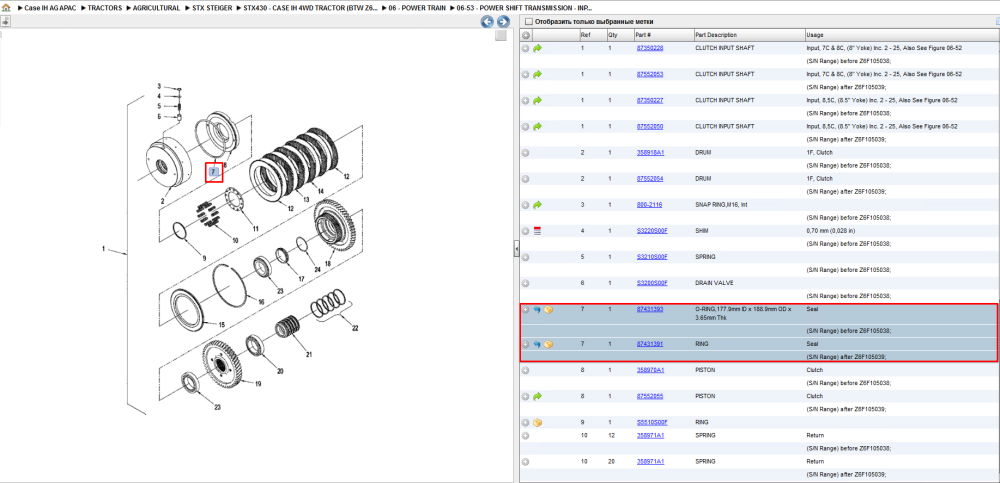Click the box icon for ring S5510S00F
The height and width of the screenshot is (483, 1000).
(x=537, y=422)
